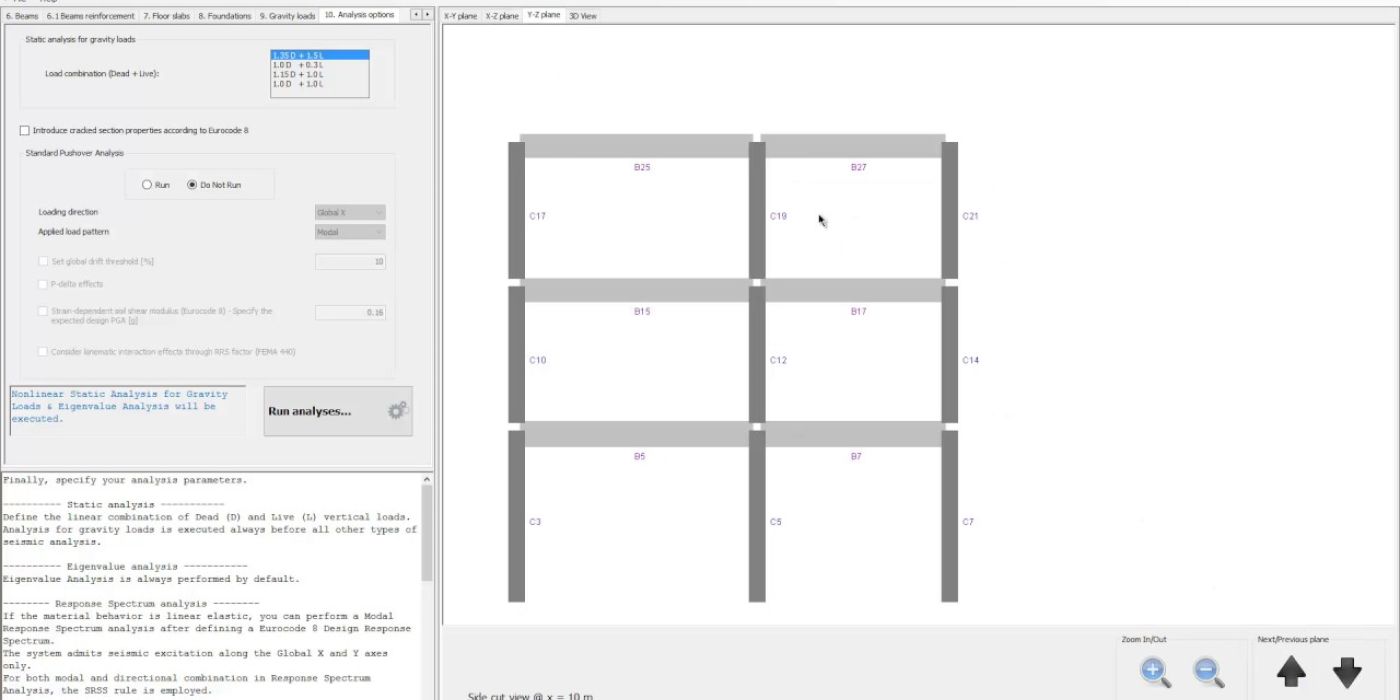This screenshot has height=700, width=1400.
Task: Select beam label B15
Action: 642,311
